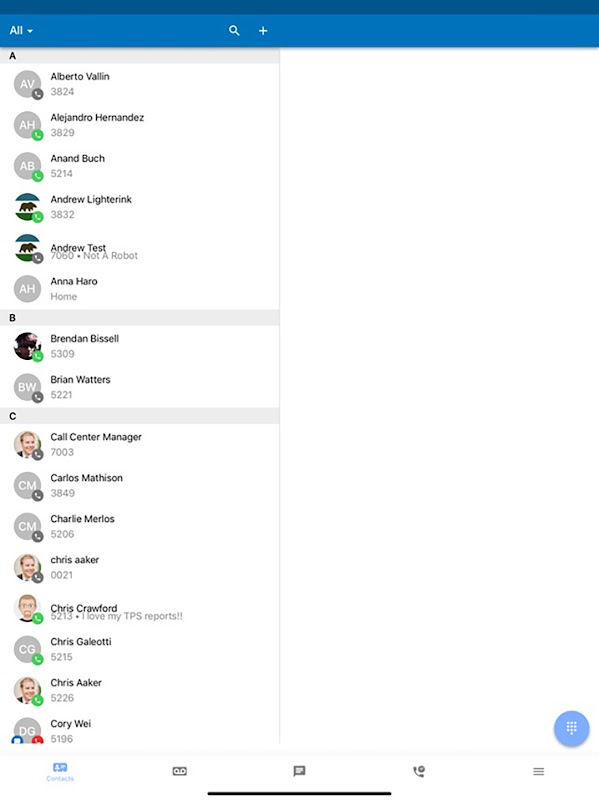Select Brendan Bissell's profile photo
The height and width of the screenshot is (800, 599).
(28, 346)
